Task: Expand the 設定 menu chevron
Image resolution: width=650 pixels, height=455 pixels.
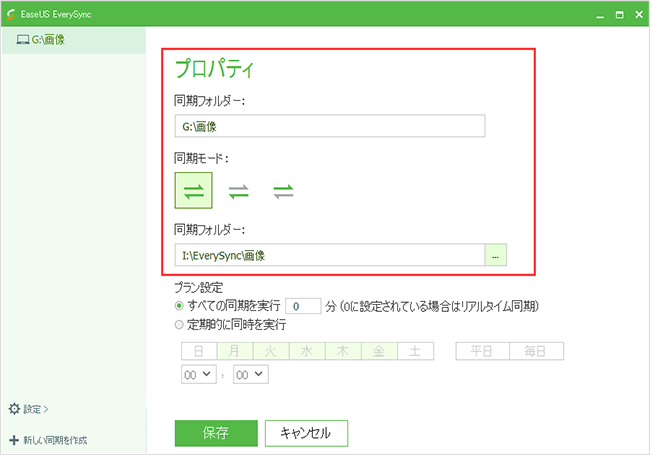Action: point(46,409)
